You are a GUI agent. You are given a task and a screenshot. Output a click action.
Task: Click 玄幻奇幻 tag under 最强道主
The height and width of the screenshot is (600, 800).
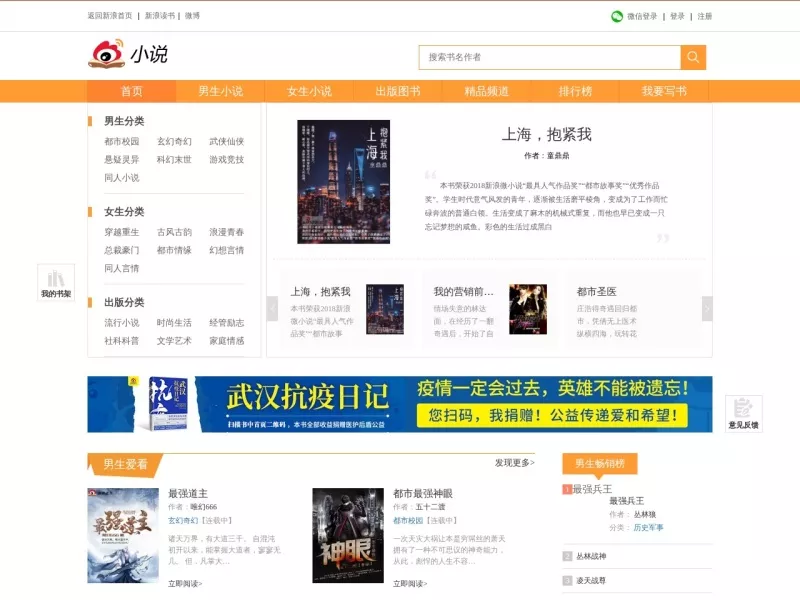[183, 520]
